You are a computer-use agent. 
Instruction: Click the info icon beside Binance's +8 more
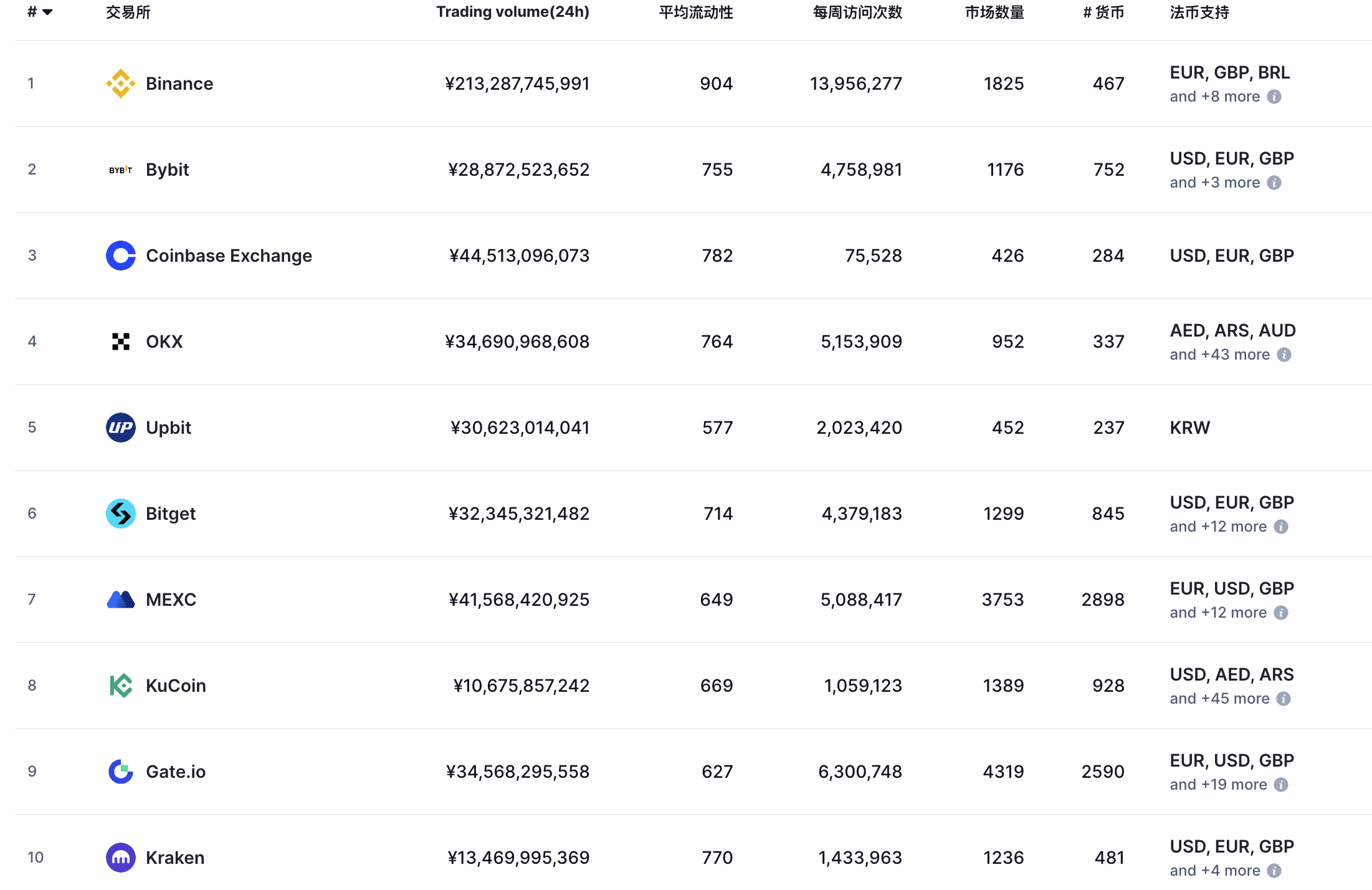click(x=1274, y=97)
